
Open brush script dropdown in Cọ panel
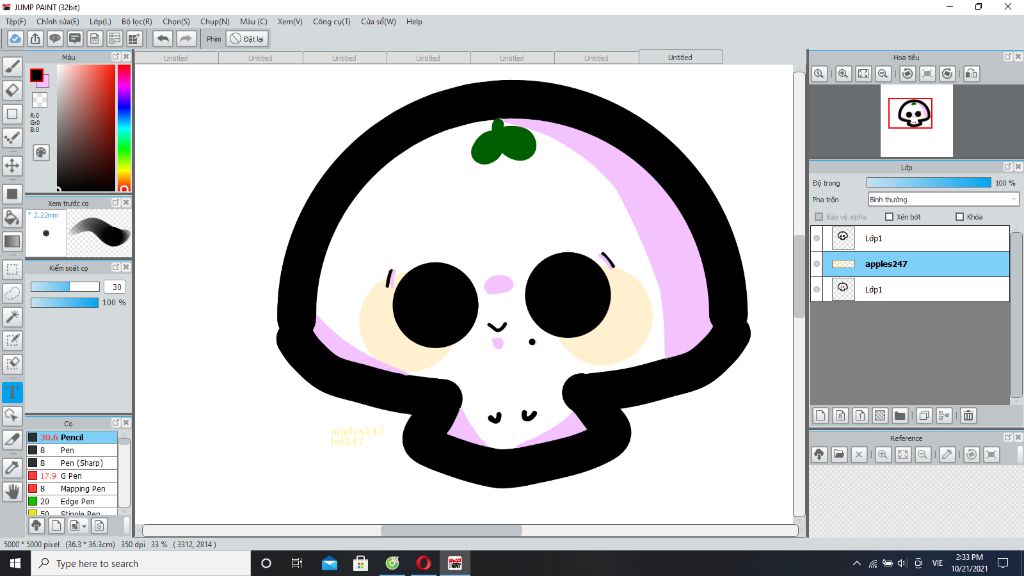tap(77, 526)
